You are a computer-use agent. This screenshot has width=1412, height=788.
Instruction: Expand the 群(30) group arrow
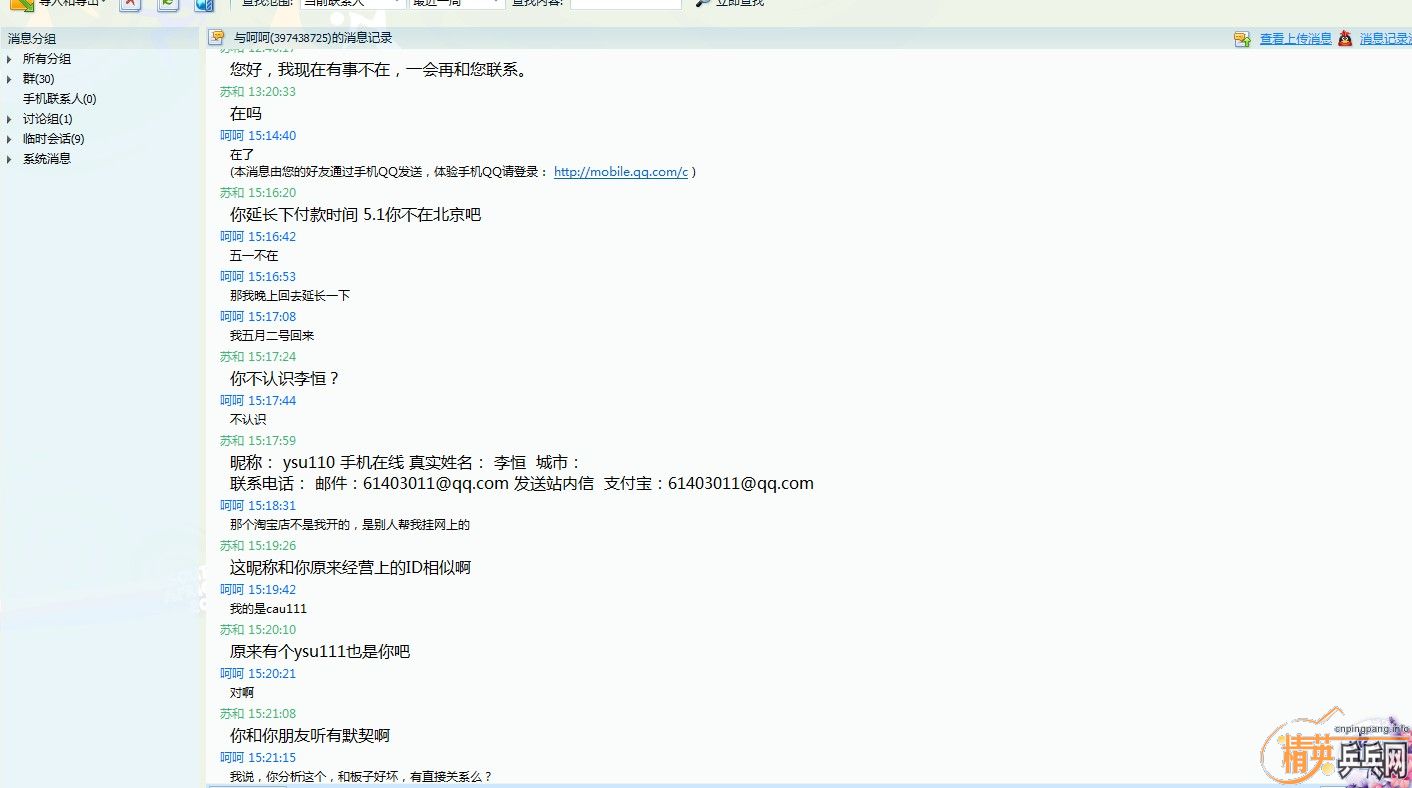point(10,79)
